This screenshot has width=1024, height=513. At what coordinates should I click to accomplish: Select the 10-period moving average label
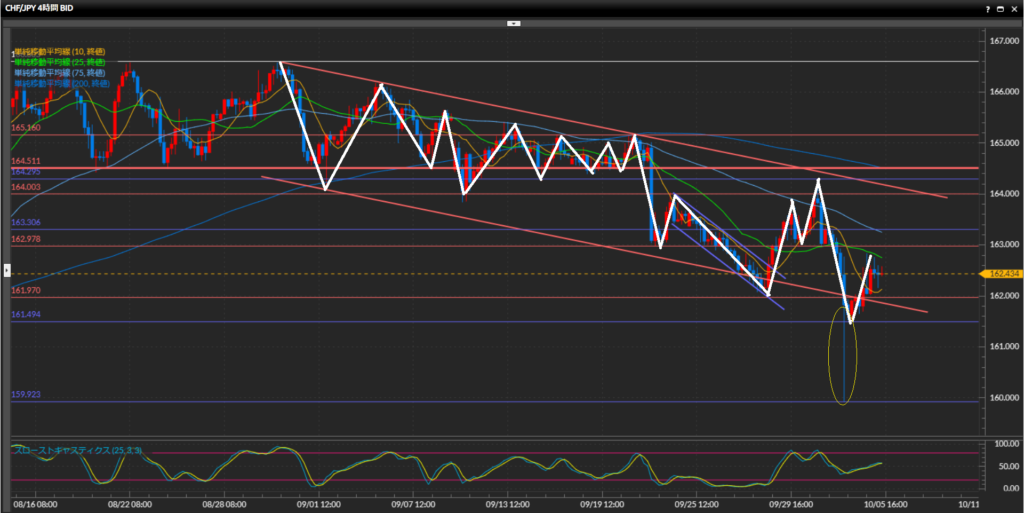pos(58,51)
